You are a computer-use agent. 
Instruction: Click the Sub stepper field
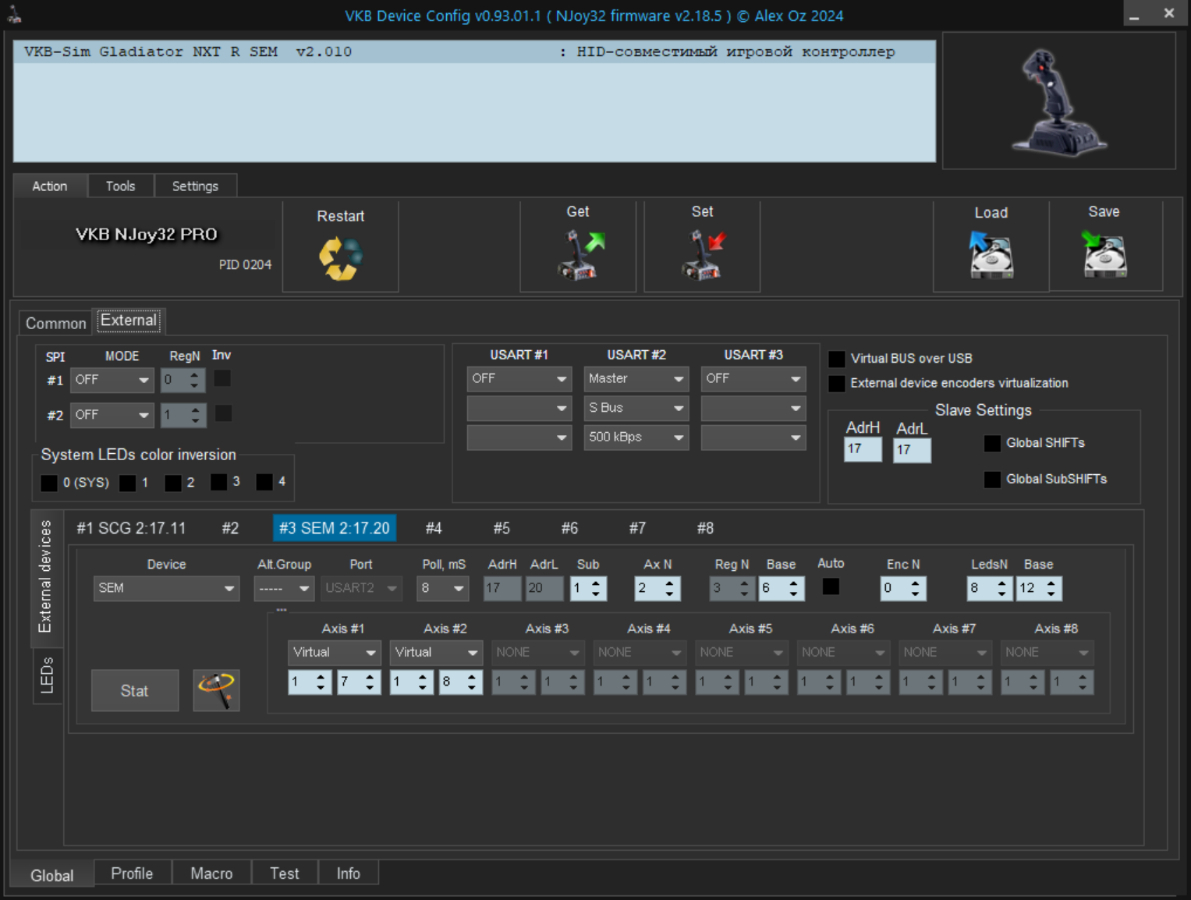(x=589, y=588)
